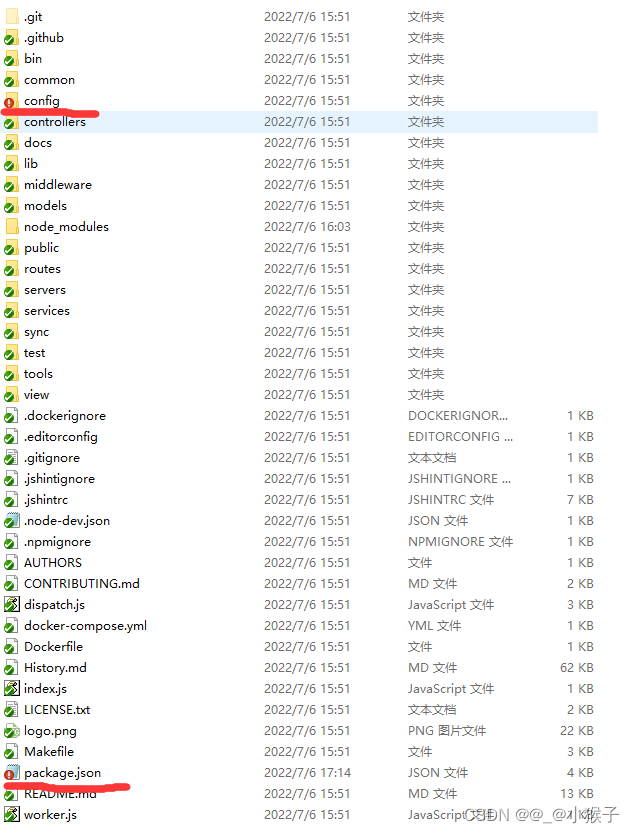635x833 pixels.
Task: Select the CONTRIBUTING.md file name
Action: tap(82, 584)
